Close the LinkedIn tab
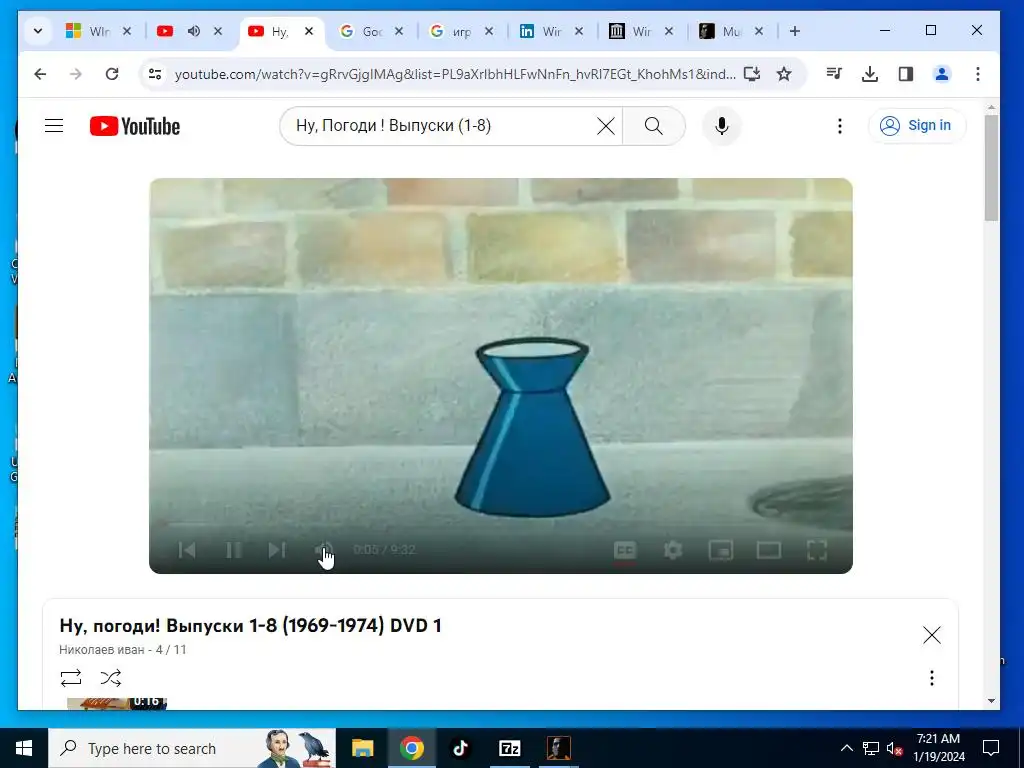1024x768 pixels. (x=579, y=31)
